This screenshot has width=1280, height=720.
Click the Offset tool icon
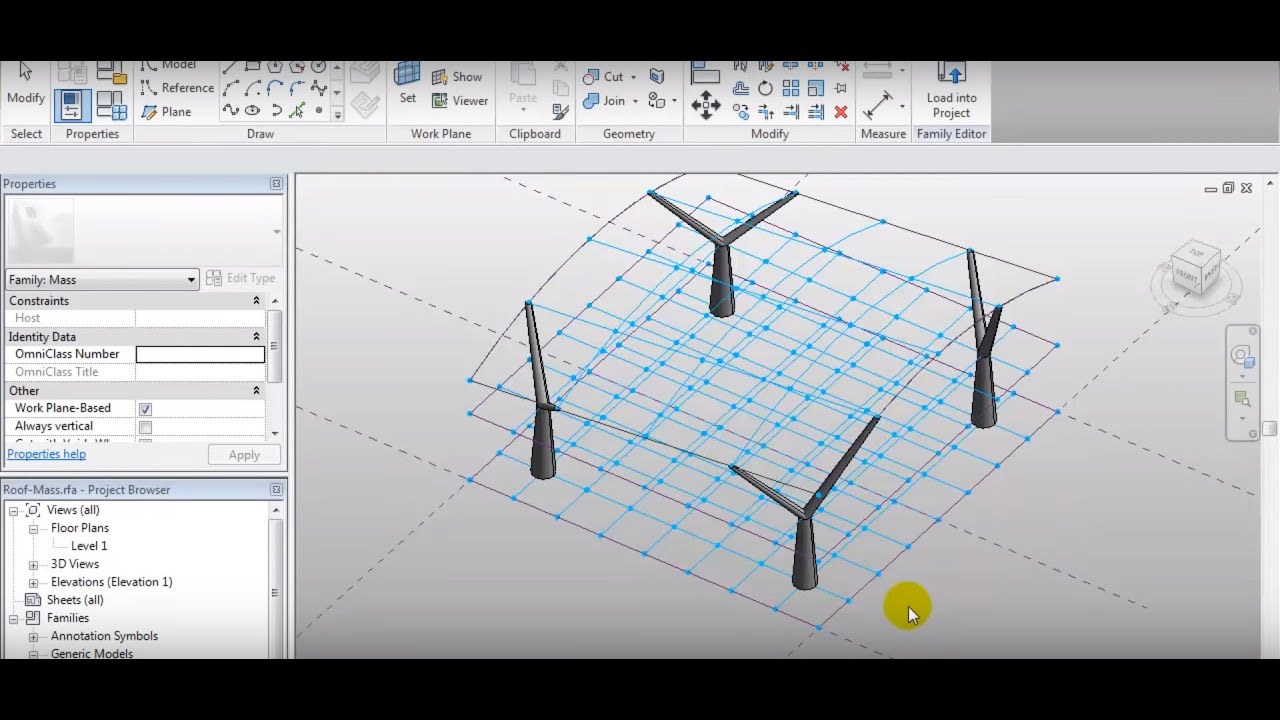pyautogui.click(x=741, y=88)
